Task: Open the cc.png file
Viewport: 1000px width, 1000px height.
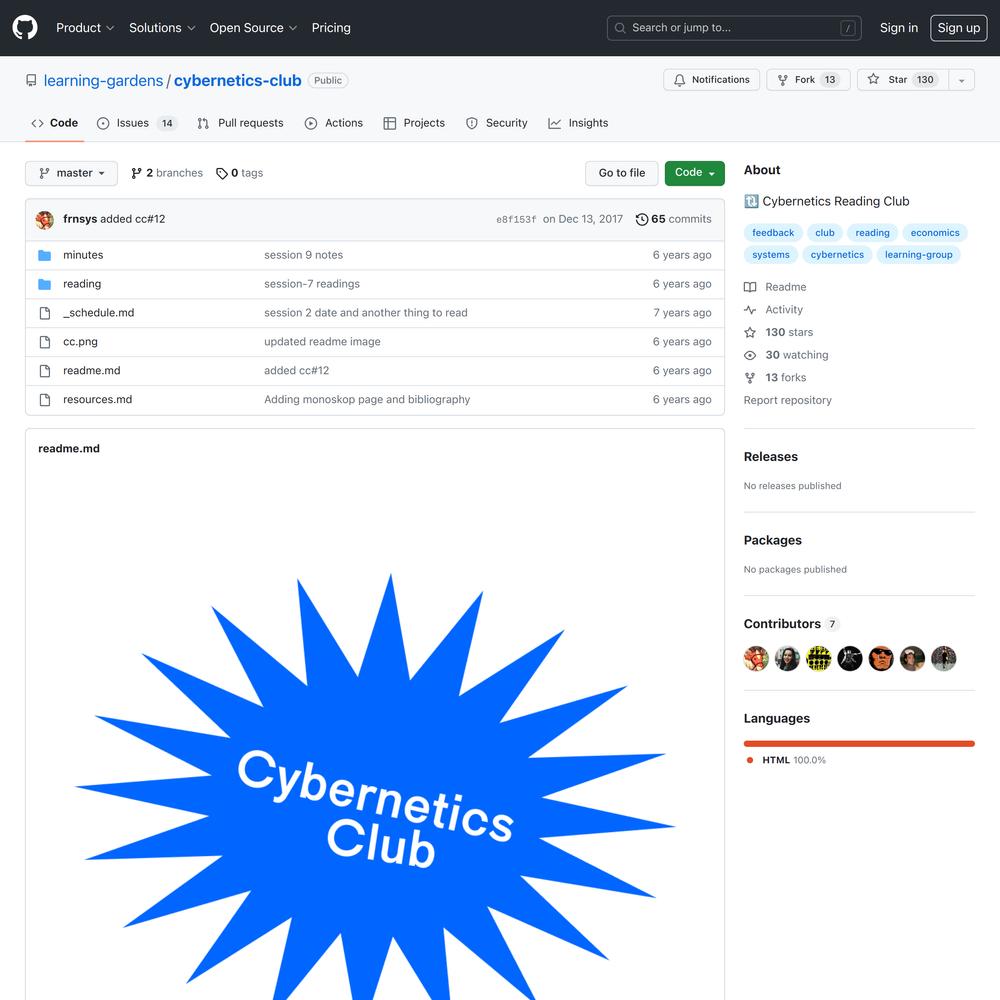Action: click(80, 342)
